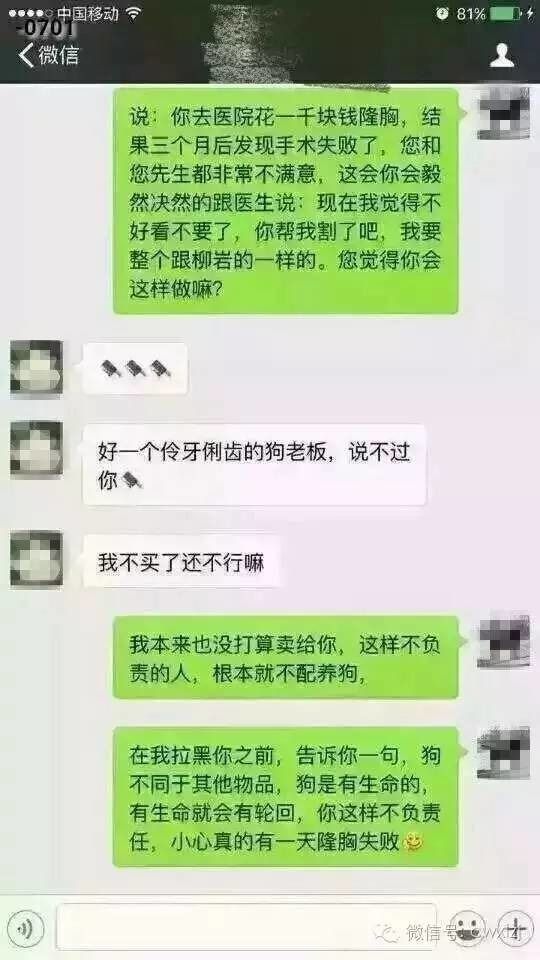Tap avatar beside 我本来也没打算卖给你 message

click(503, 642)
